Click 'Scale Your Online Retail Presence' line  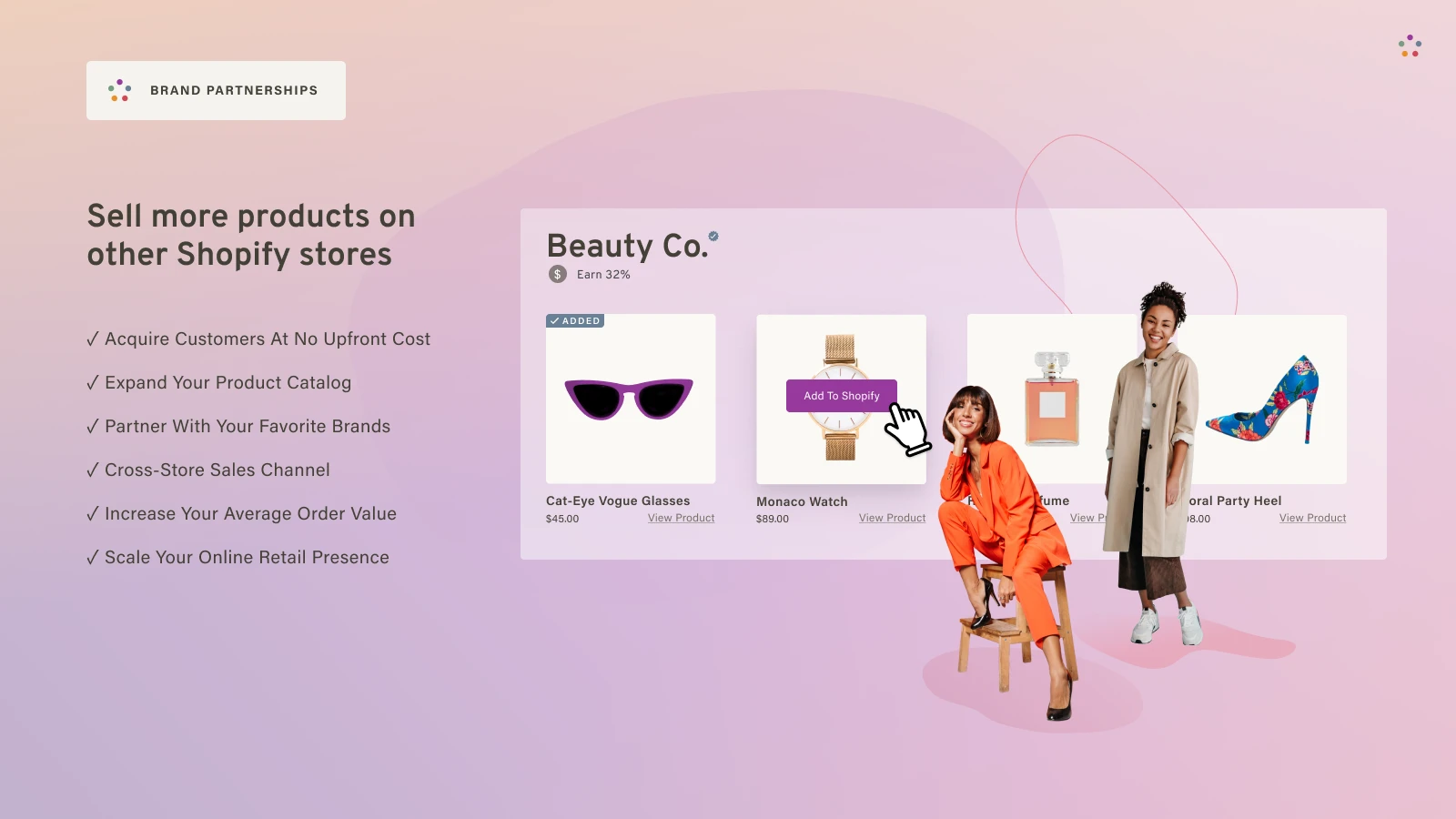coord(238,557)
